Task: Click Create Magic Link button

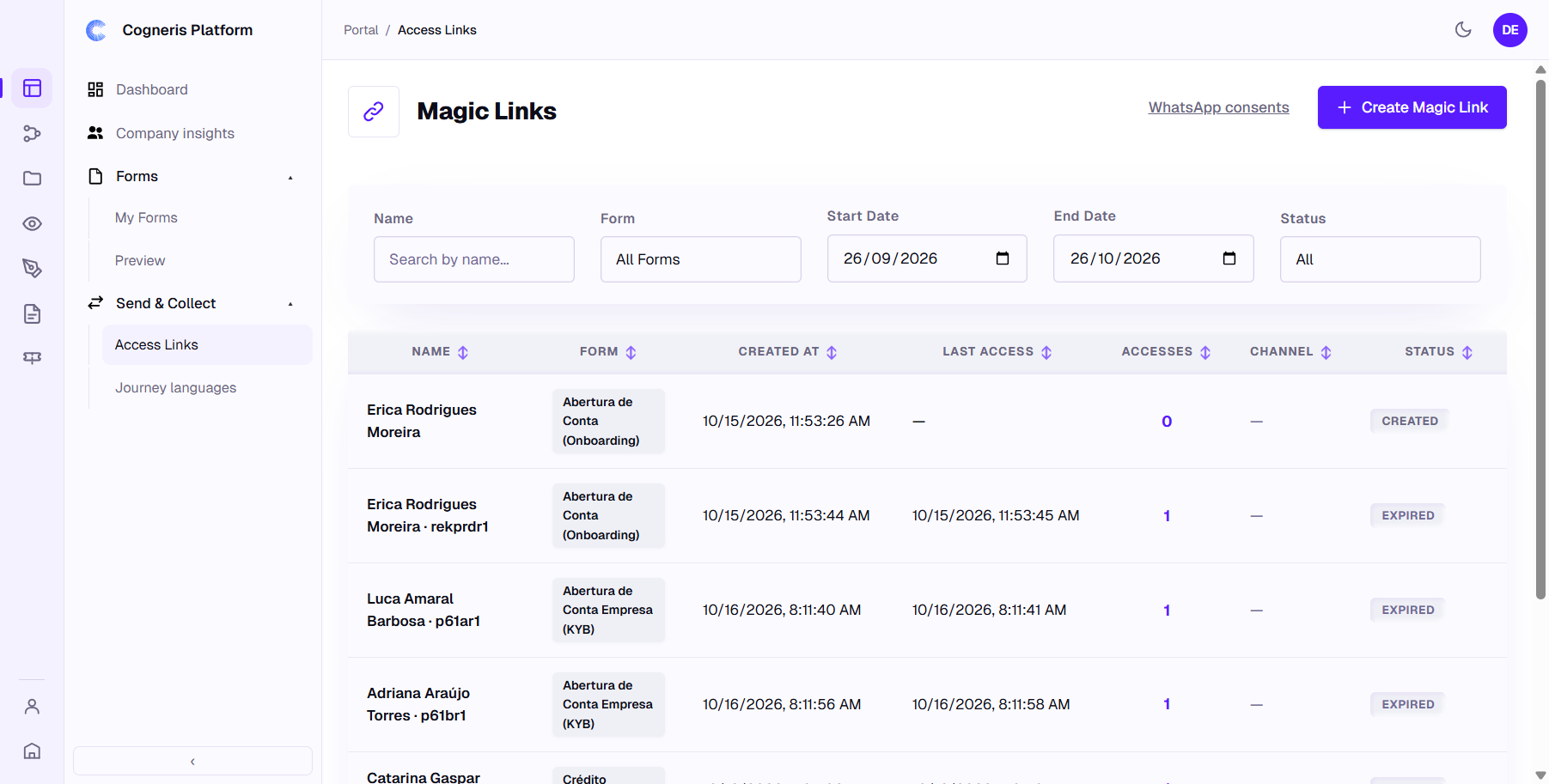Action: point(1412,107)
